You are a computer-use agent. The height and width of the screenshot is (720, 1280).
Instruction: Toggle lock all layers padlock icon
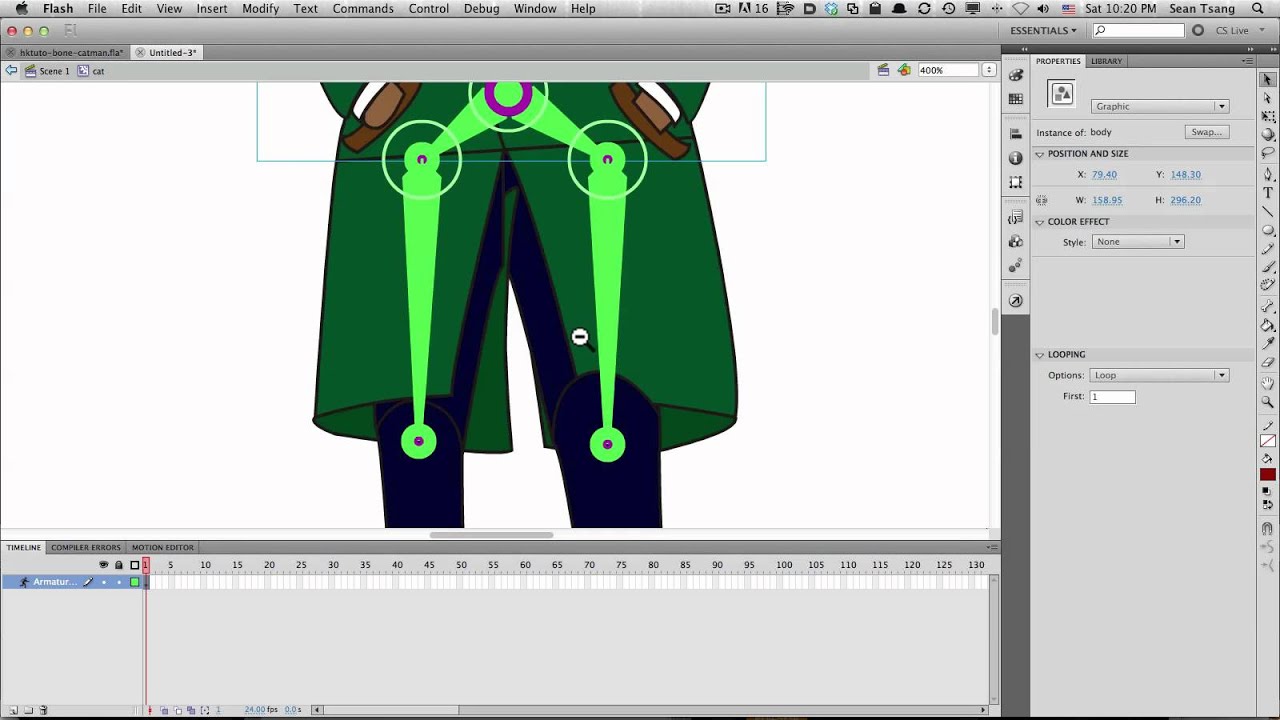(x=119, y=565)
